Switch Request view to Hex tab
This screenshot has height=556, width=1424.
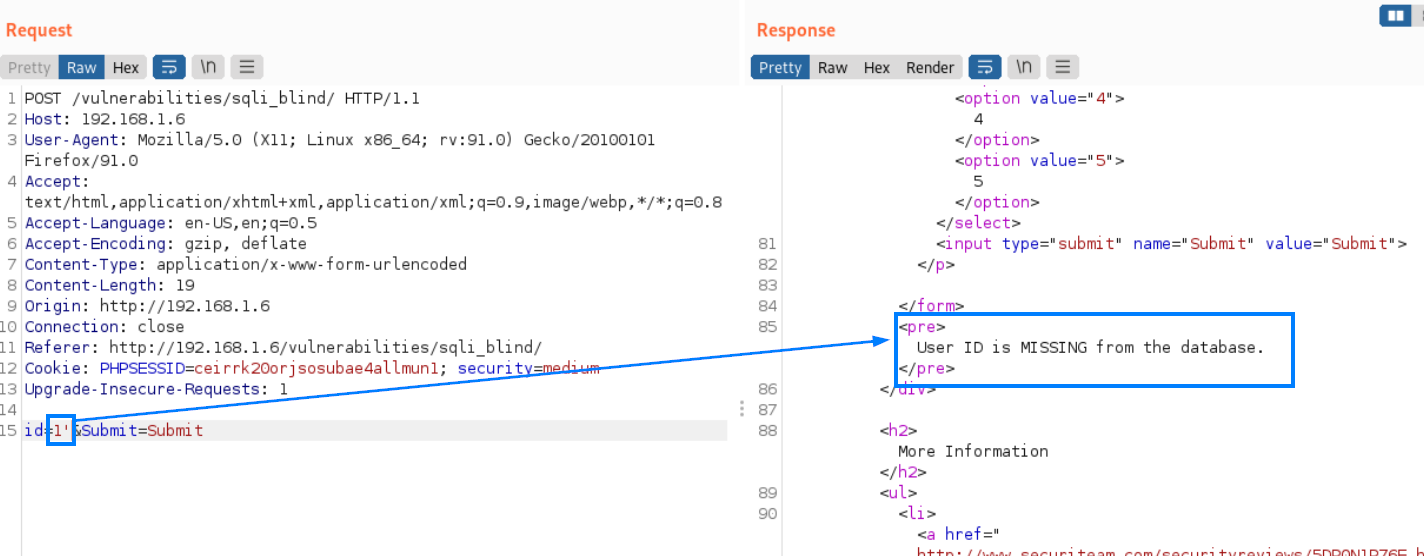[x=126, y=67]
